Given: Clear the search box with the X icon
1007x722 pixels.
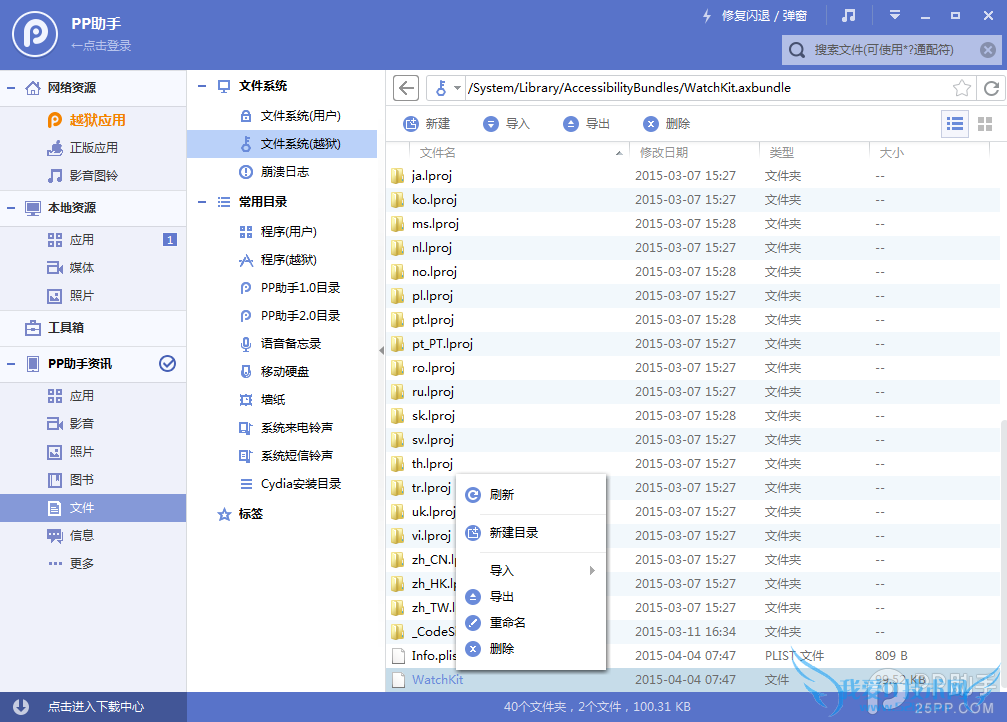Looking at the screenshot, I should point(988,49).
